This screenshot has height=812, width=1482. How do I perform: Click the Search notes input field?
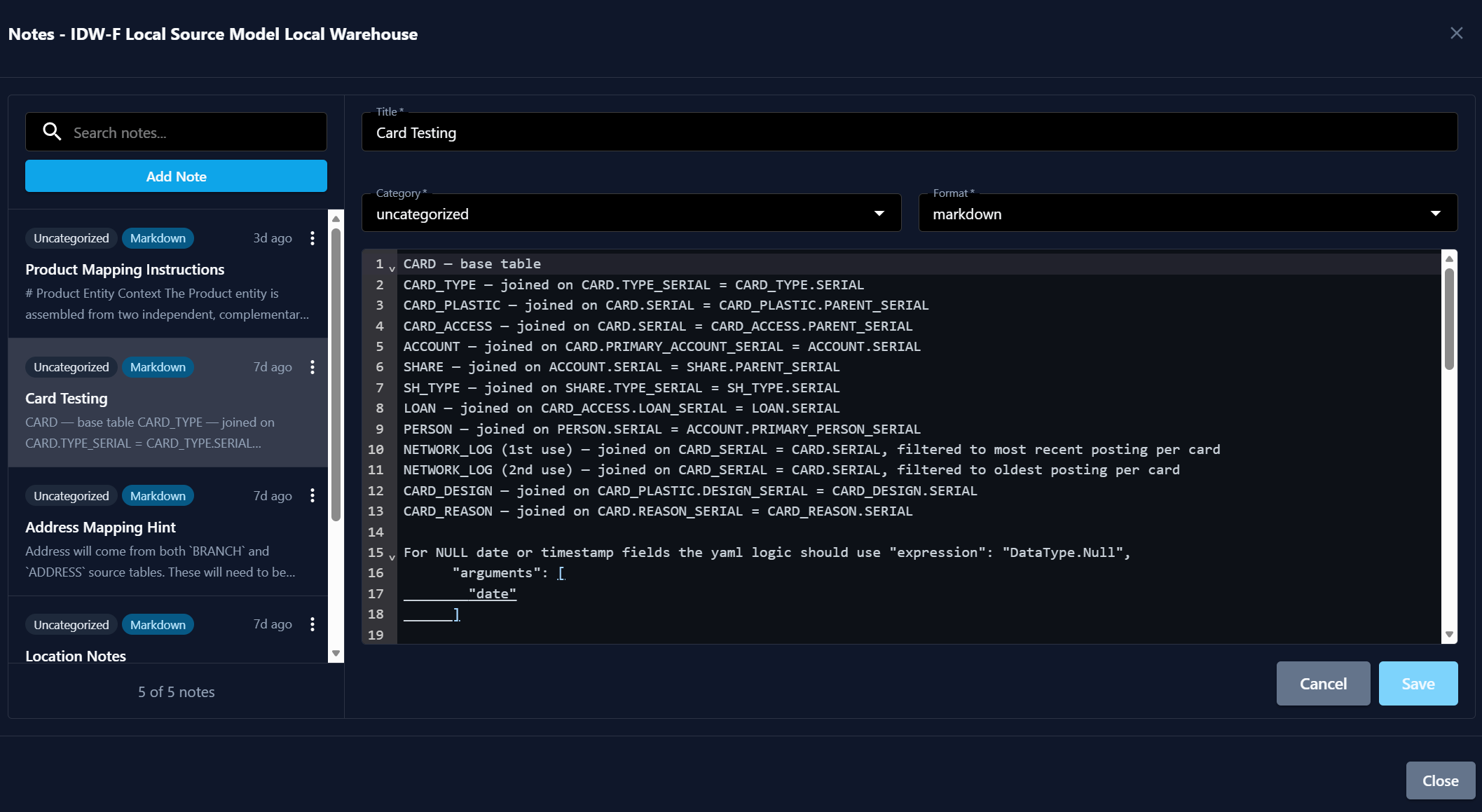(177, 132)
